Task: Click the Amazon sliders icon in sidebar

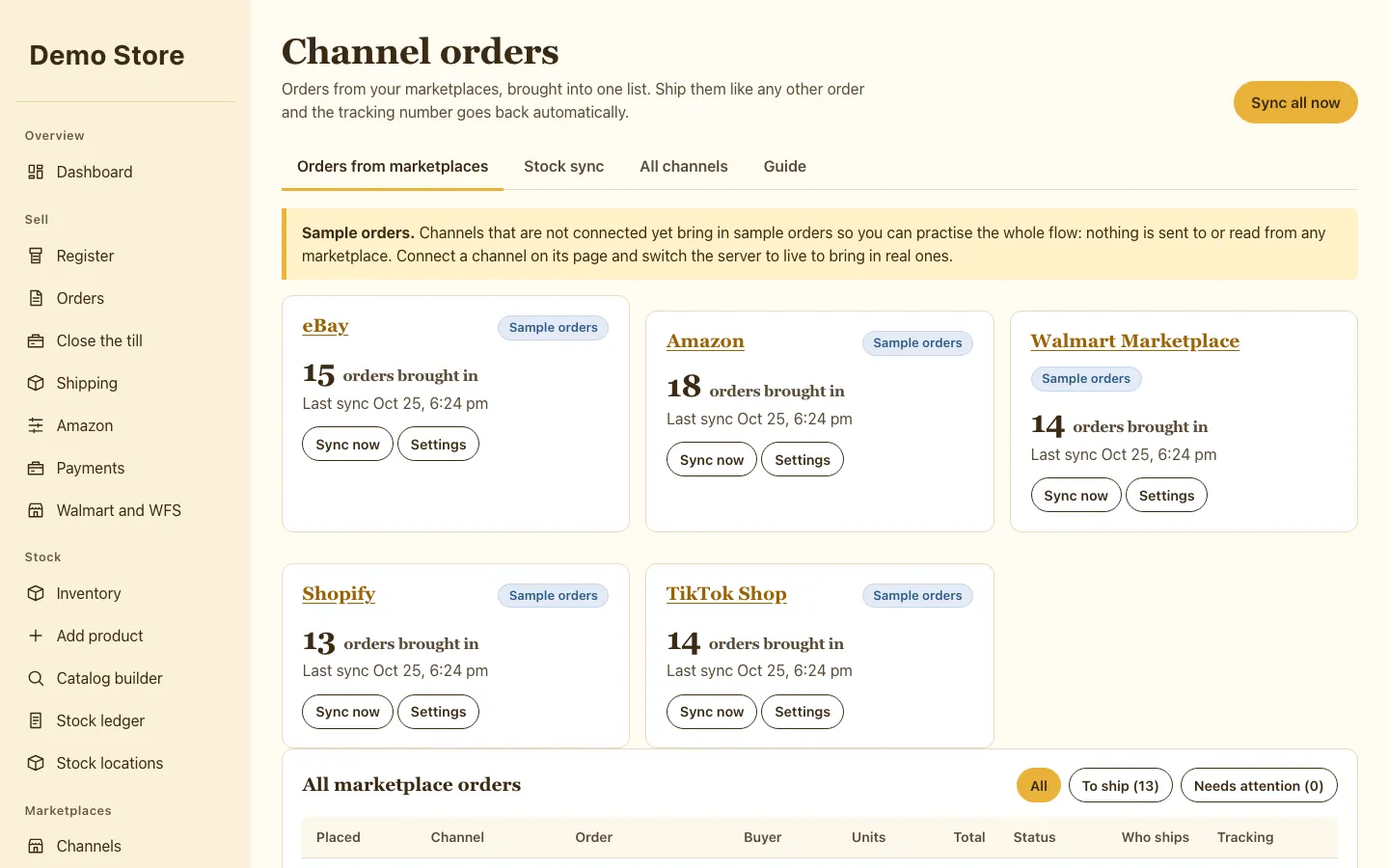Action: pyautogui.click(x=36, y=425)
